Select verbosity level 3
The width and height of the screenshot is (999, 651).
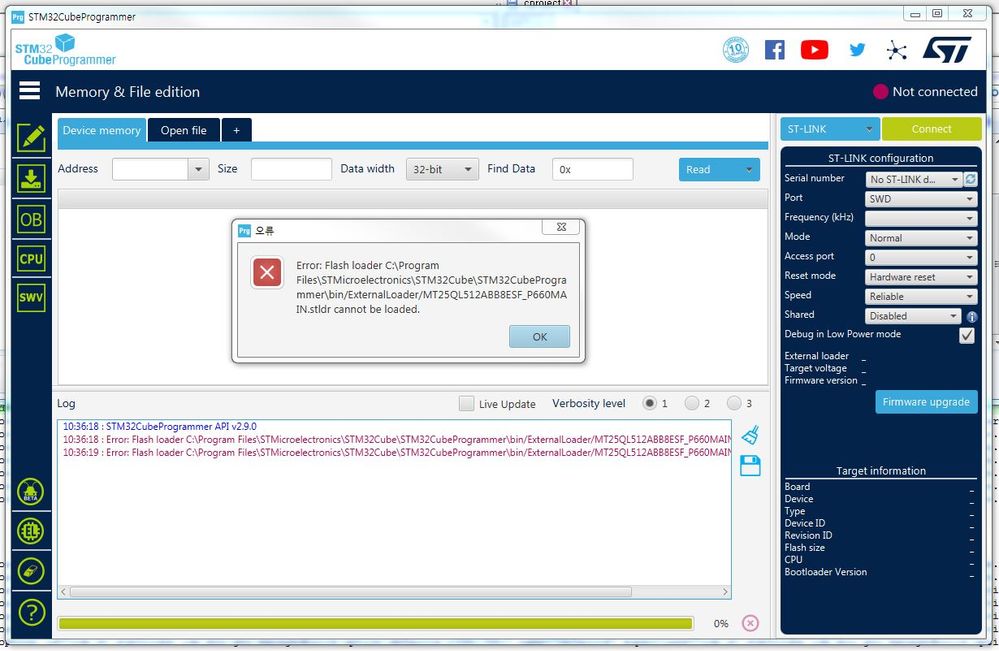(x=734, y=403)
